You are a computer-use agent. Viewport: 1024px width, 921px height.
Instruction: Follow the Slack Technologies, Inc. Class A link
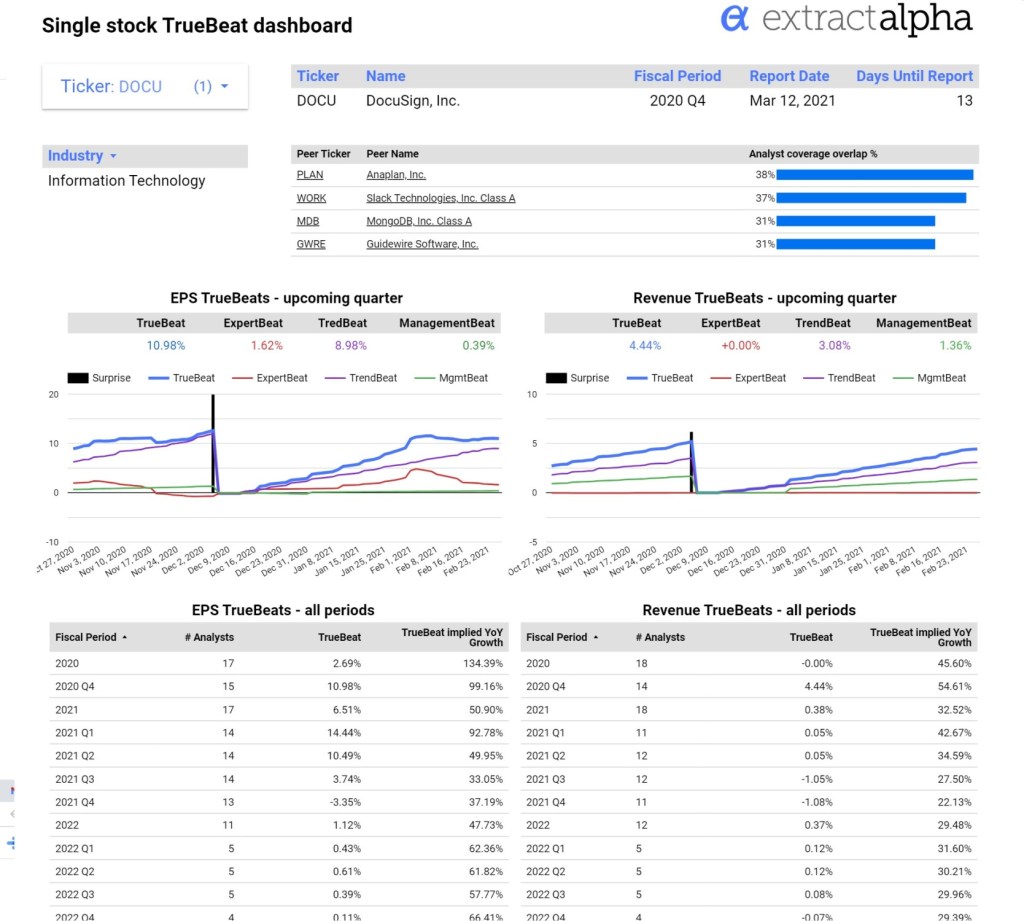(441, 198)
